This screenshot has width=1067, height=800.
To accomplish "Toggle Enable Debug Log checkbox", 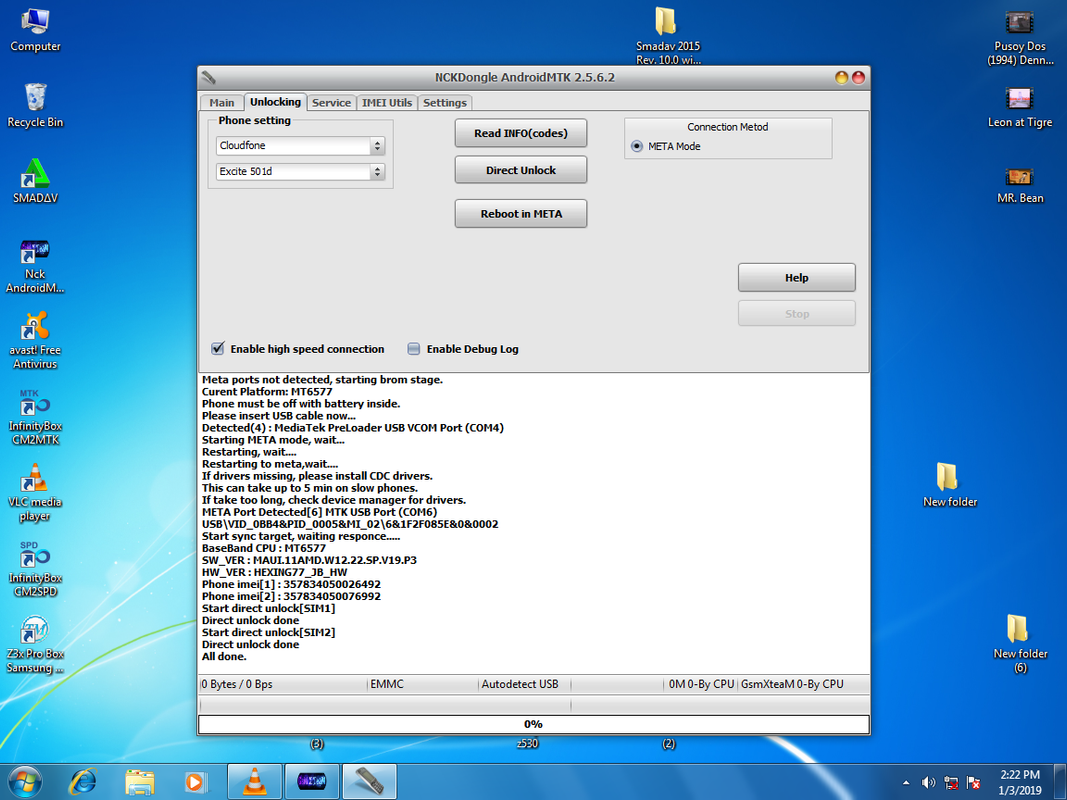I will coord(414,348).
